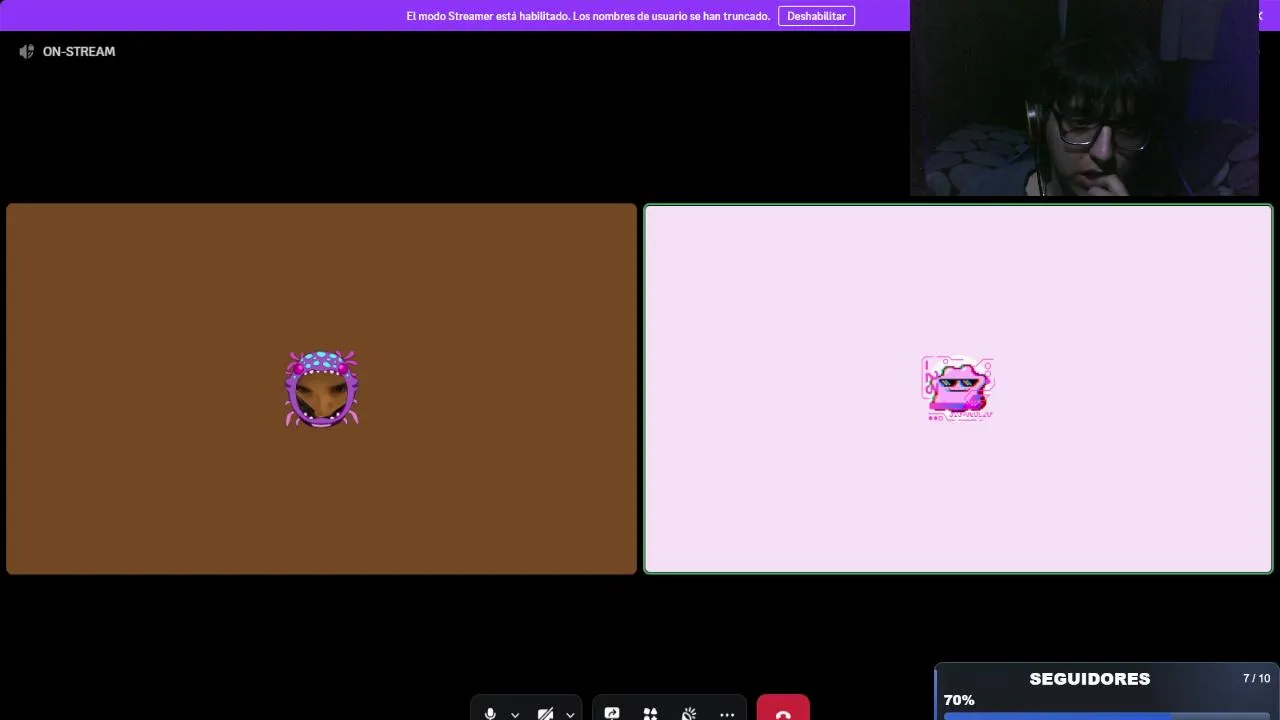This screenshot has height=720, width=1280.
Task: Click the ON-STREAM label
Action: [79, 51]
